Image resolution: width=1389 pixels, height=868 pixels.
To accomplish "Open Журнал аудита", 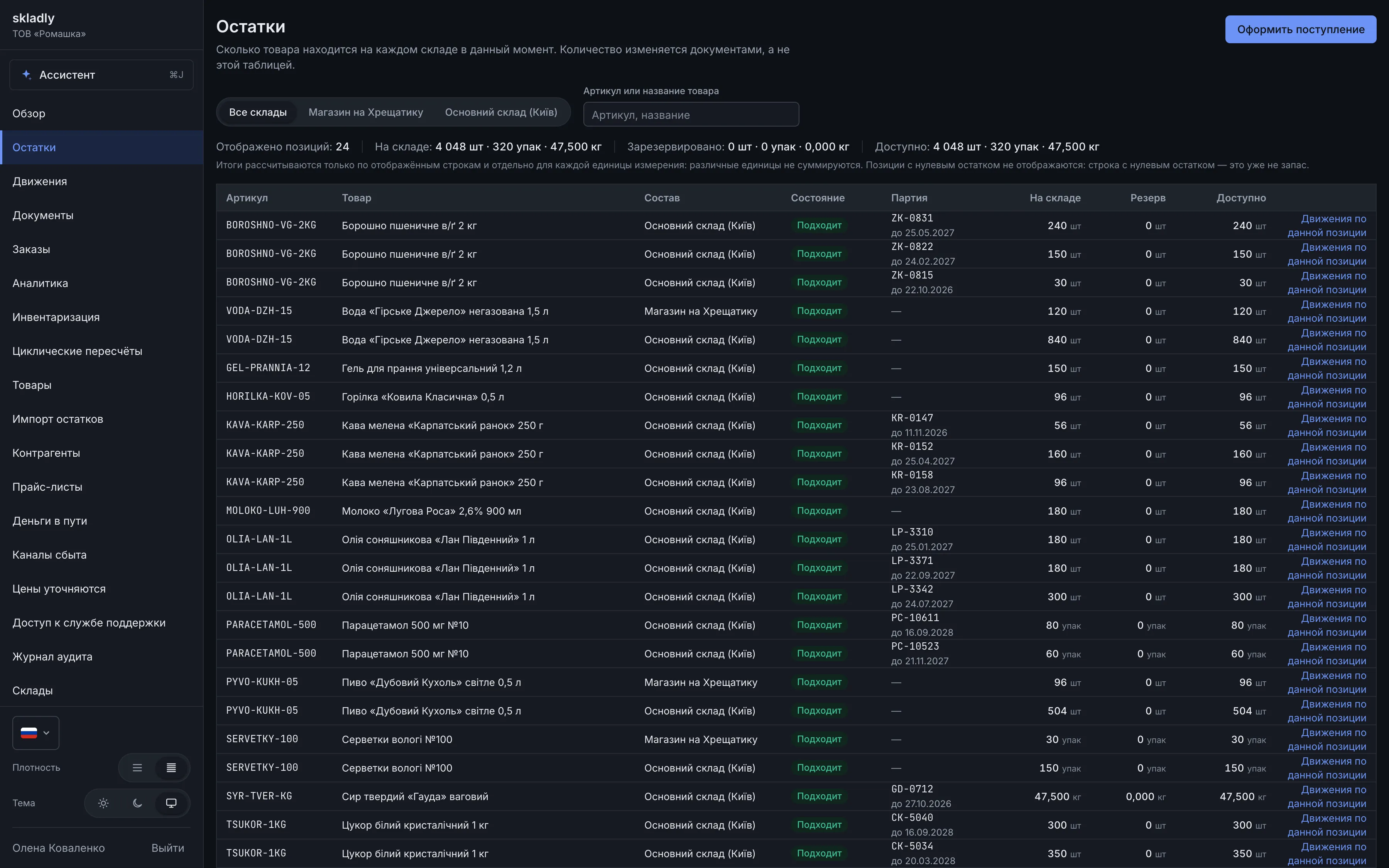I will tap(101, 656).
